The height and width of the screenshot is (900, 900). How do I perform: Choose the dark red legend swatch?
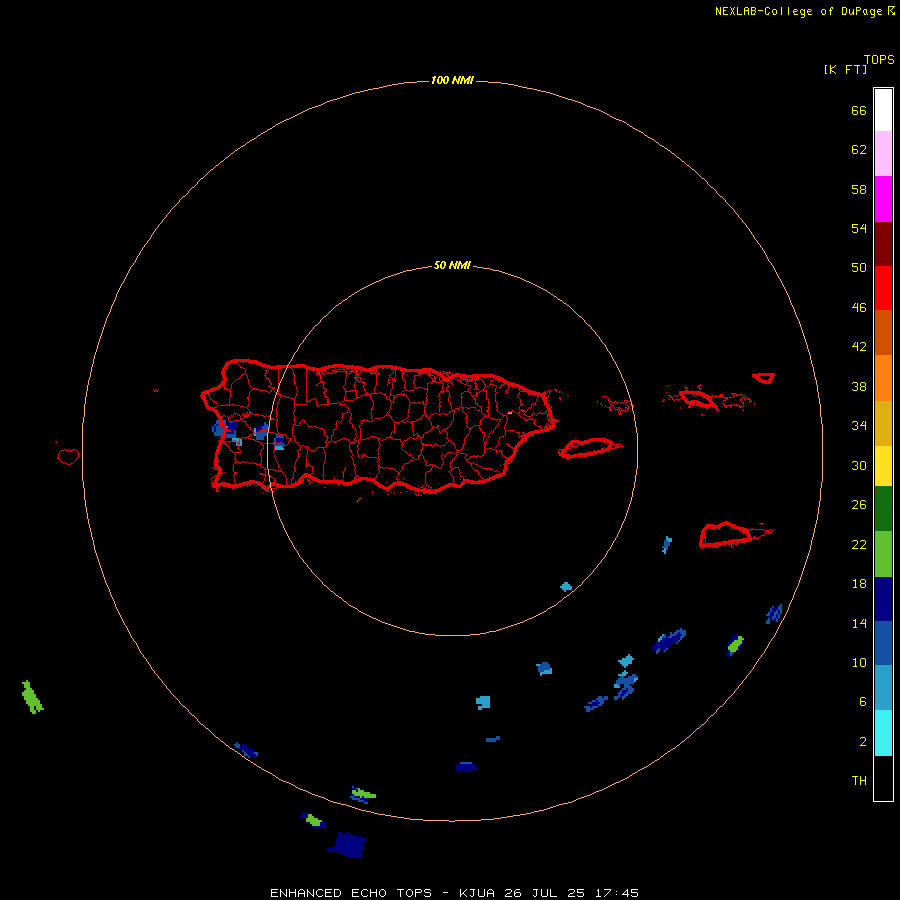coord(883,243)
